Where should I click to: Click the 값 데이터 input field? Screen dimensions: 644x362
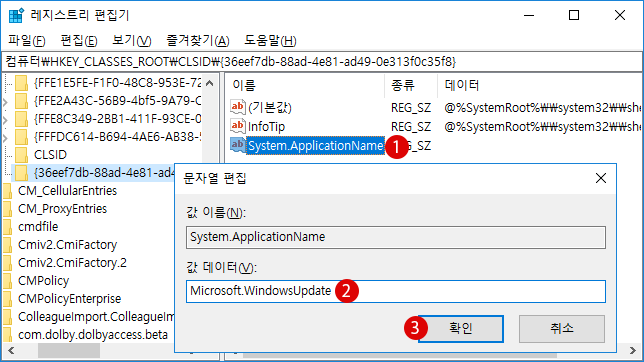(396, 291)
